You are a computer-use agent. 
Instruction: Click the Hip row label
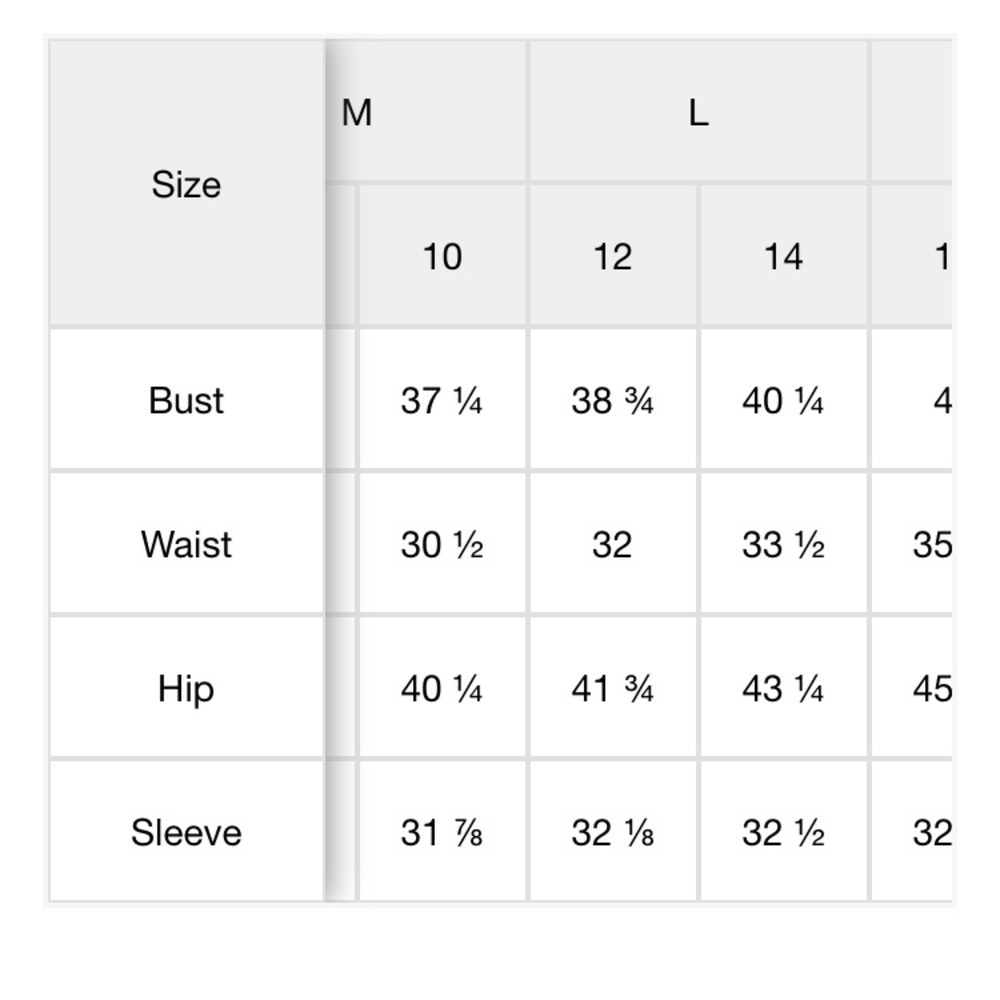(187, 689)
